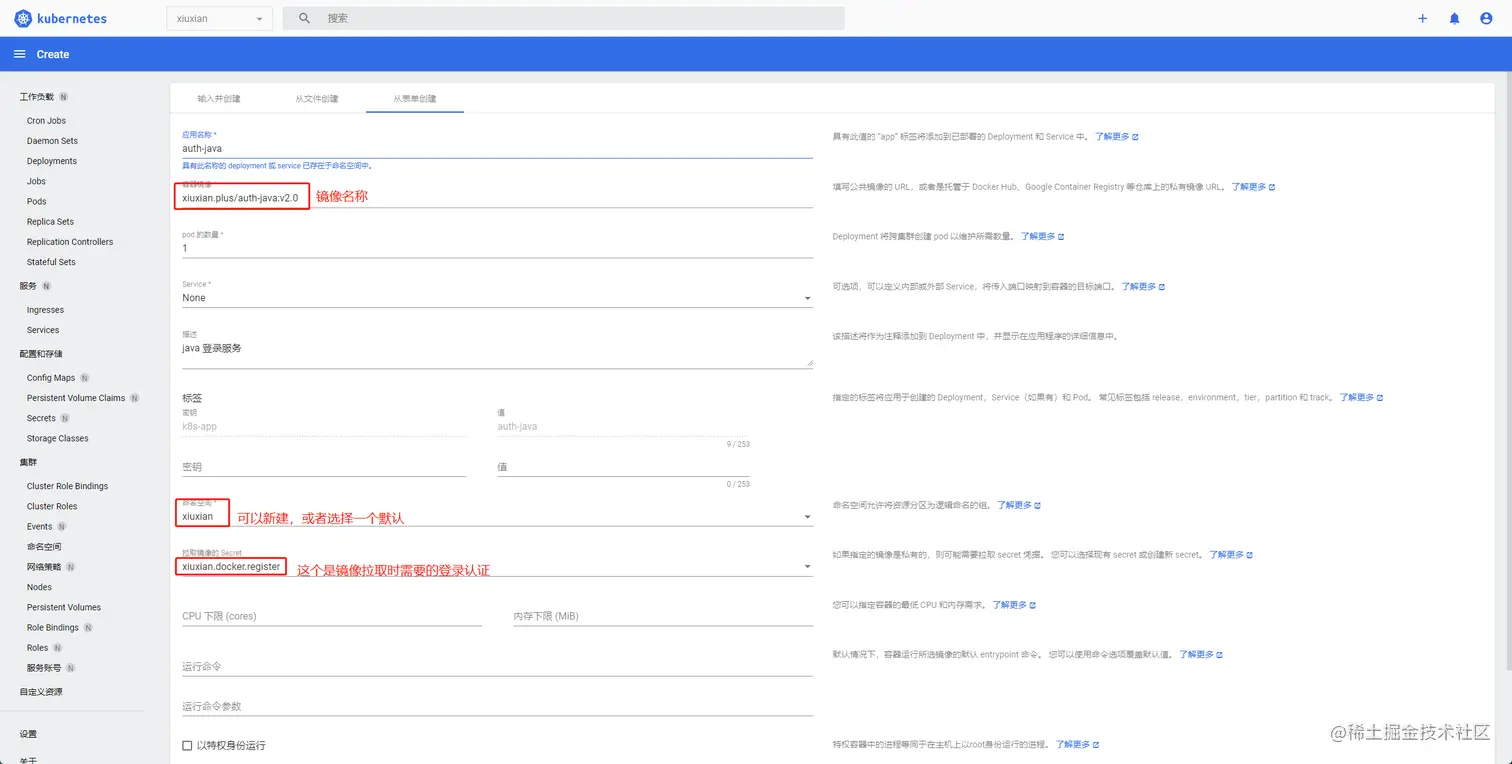Open 工作负载 in the sidebar
This screenshot has height=764, width=1512.
(x=37, y=97)
